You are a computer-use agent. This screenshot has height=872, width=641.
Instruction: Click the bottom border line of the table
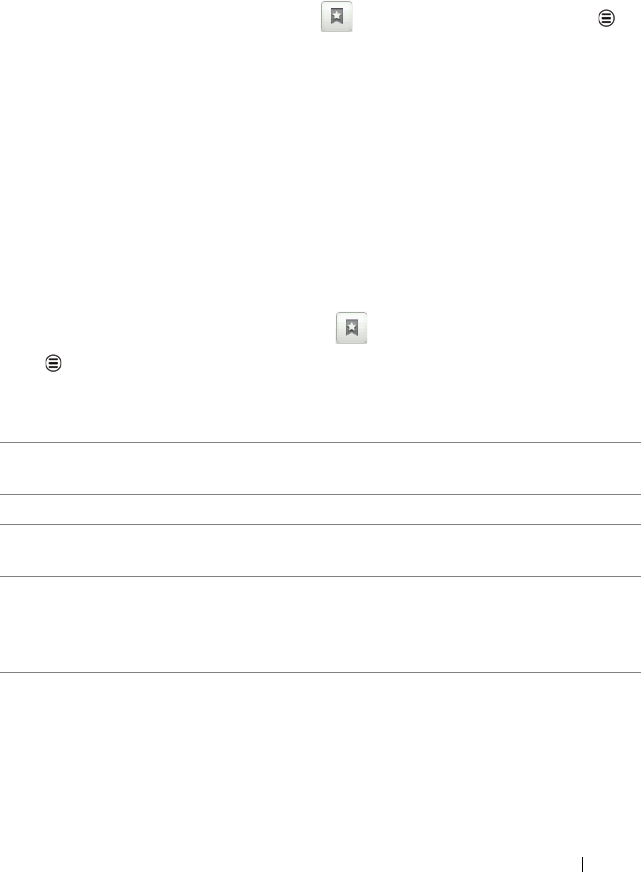click(320, 672)
